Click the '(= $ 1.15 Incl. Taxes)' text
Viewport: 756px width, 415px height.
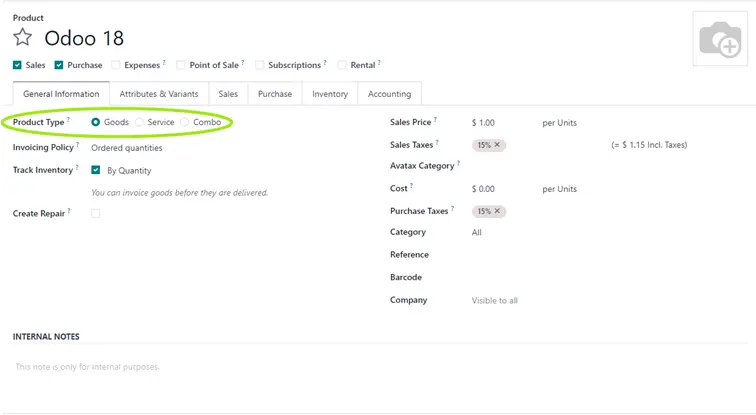point(649,145)
